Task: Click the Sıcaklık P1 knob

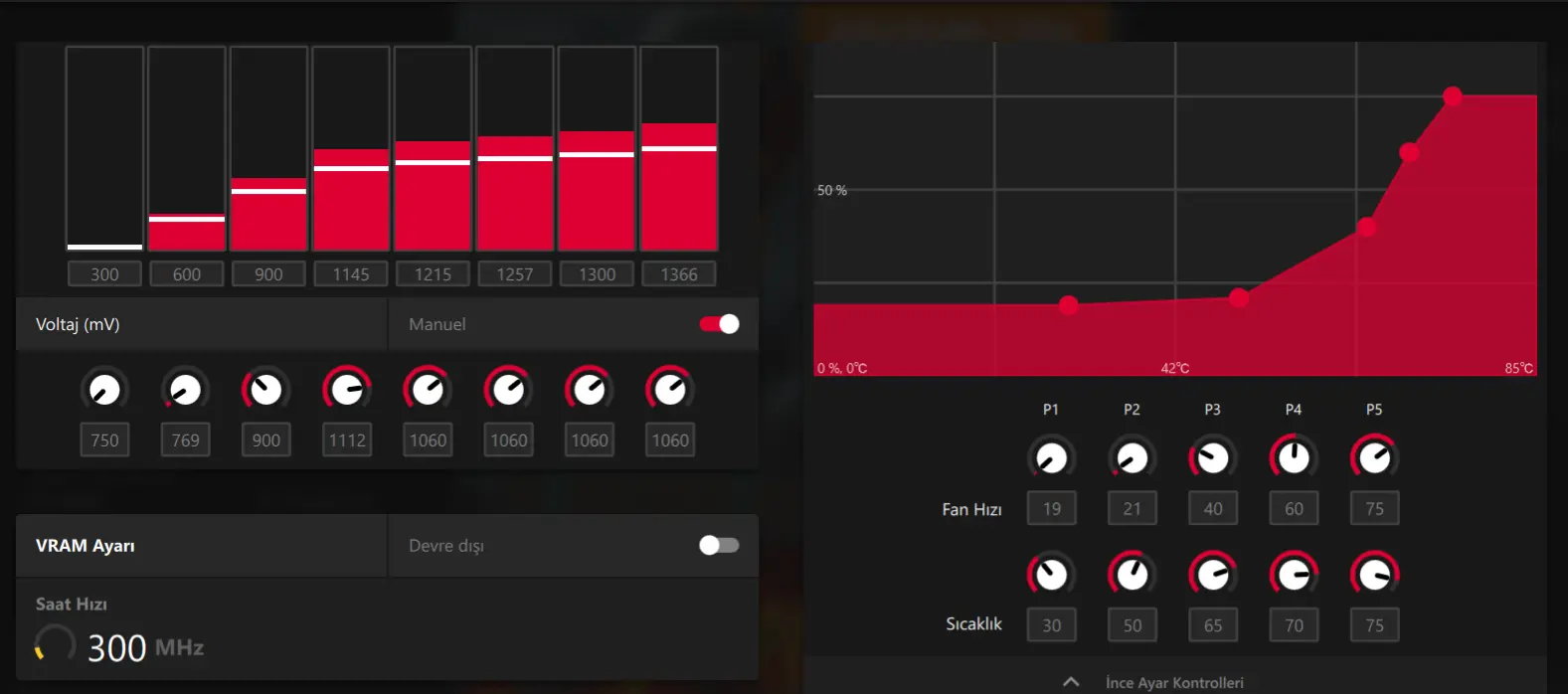Action: [1051, 574]
